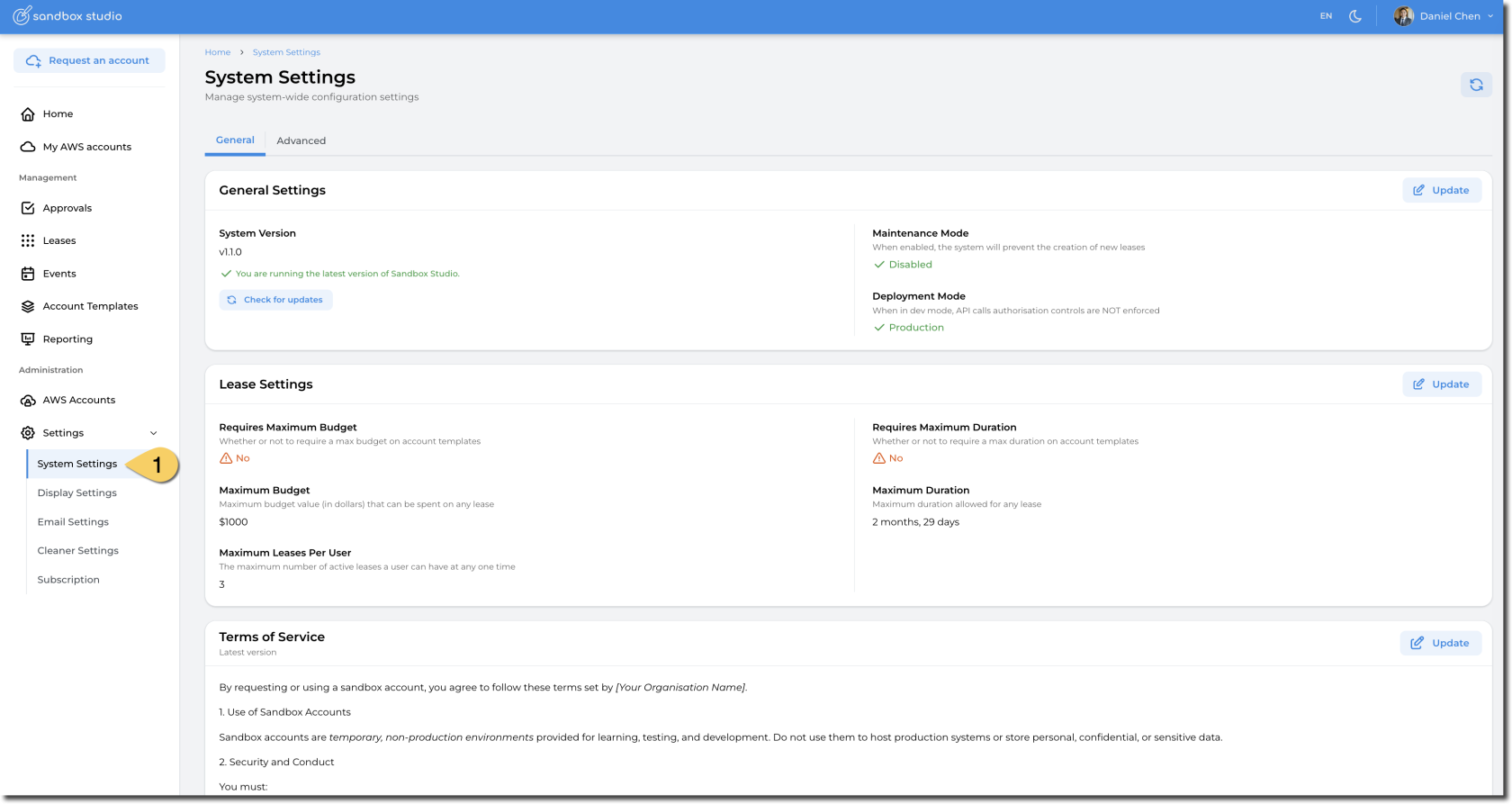
Task: Open the Daniel Chen user dropdown
Action: coord(1444,16)
